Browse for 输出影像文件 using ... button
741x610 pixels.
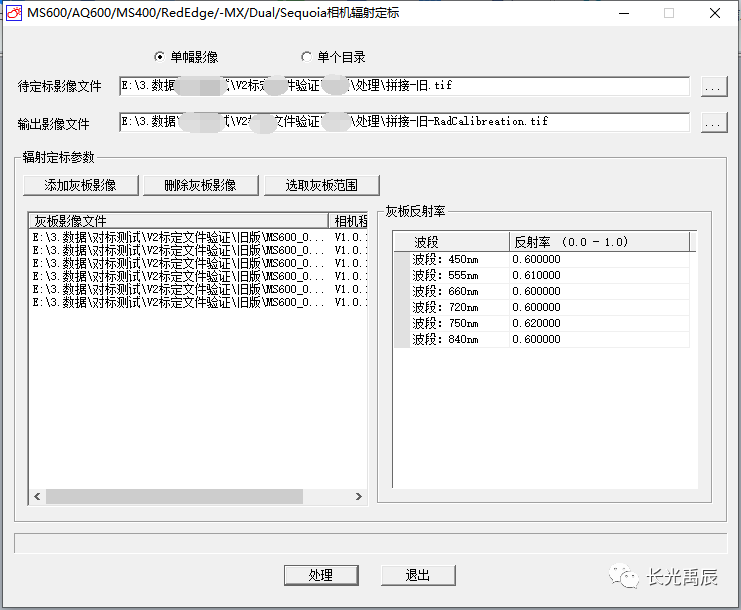point(712,123)
